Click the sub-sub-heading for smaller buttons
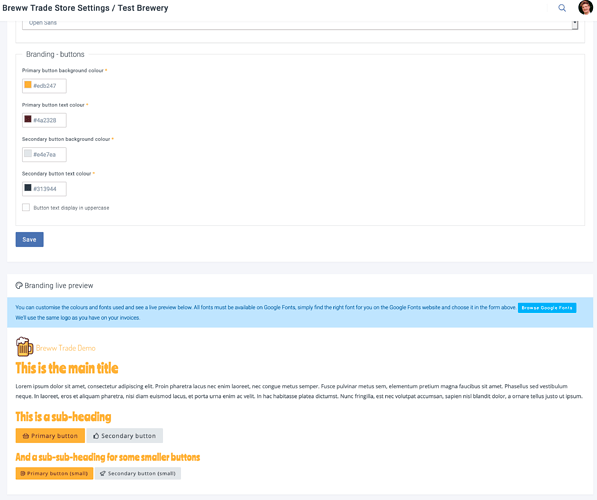Viewport: 597px width, 500px height. click(x=108, y=457)
